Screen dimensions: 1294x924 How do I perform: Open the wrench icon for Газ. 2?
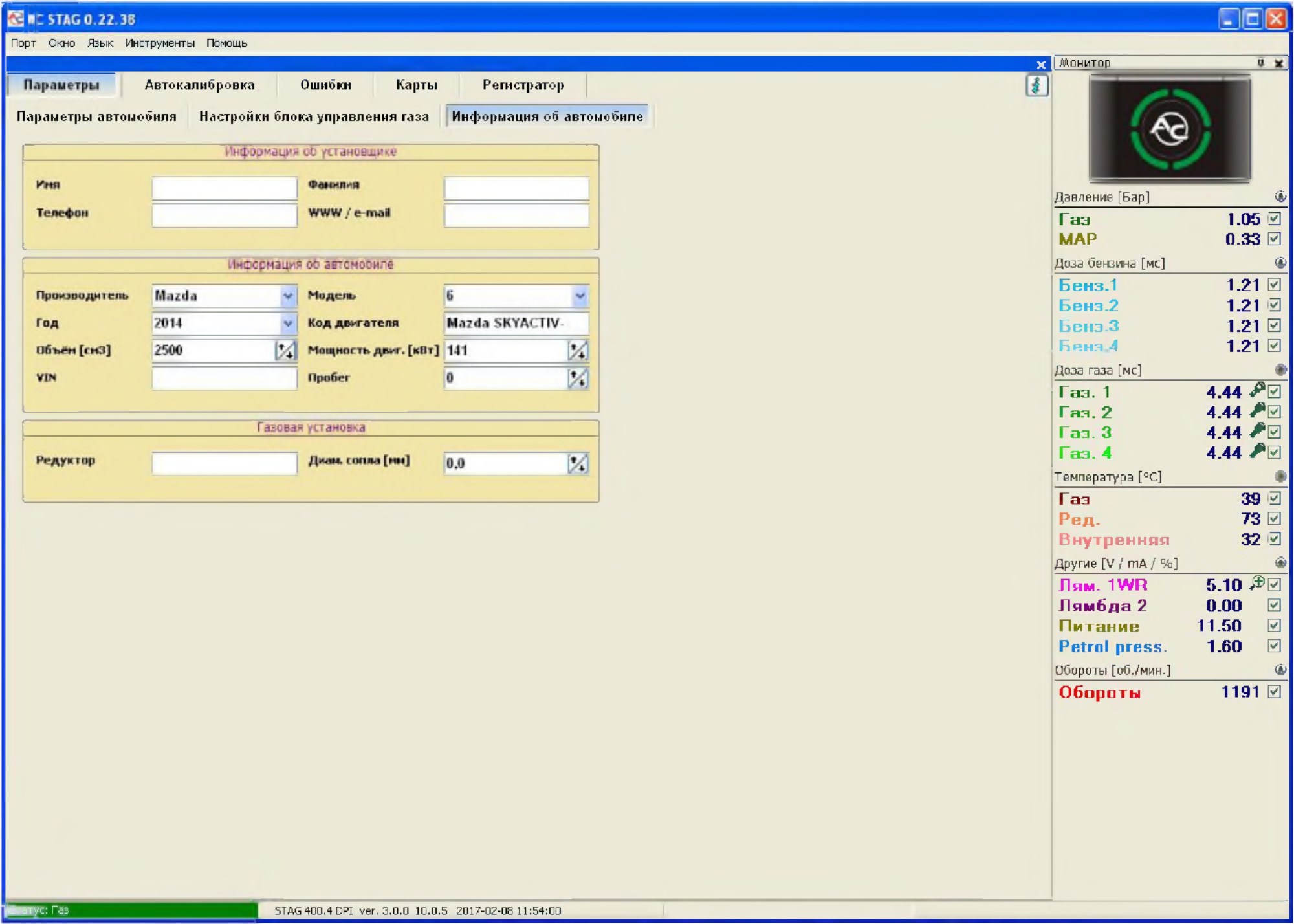tap(1256, 411)
